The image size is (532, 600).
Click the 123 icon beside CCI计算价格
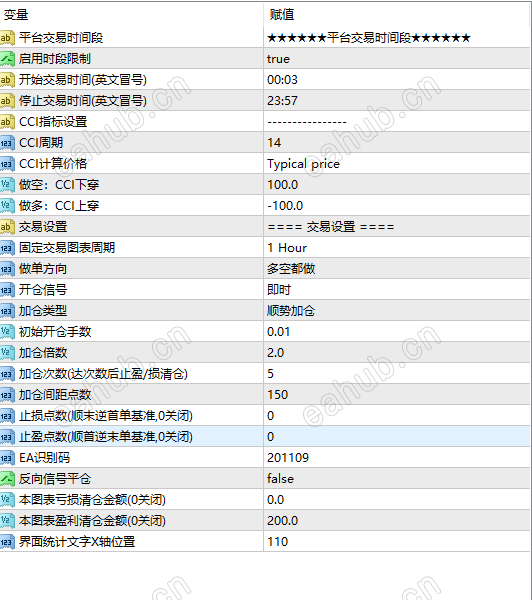tap(7, 164)
